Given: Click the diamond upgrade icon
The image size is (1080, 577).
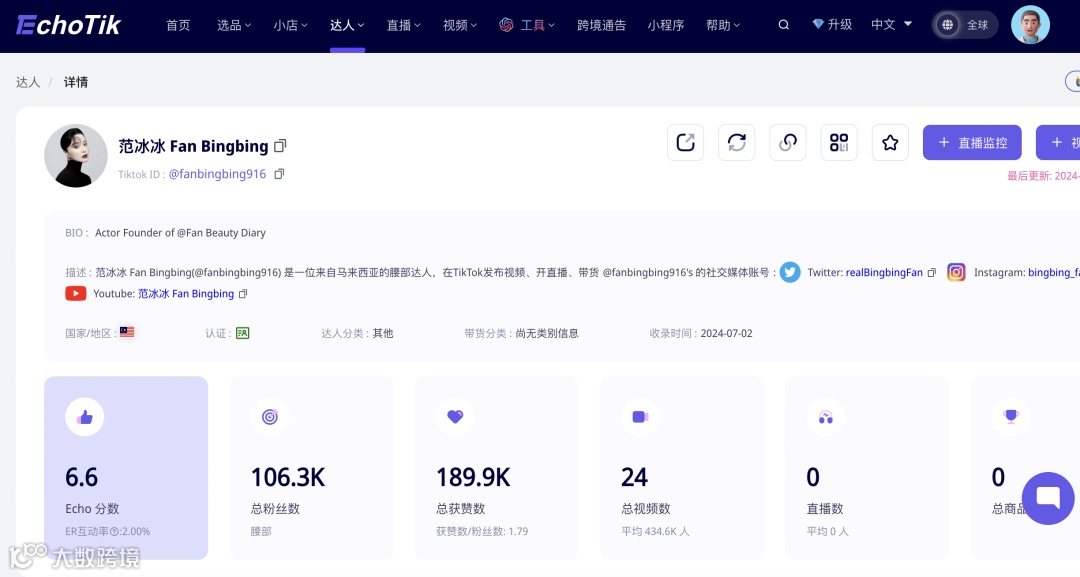Looking at the screenshot, I should (818, 24).
